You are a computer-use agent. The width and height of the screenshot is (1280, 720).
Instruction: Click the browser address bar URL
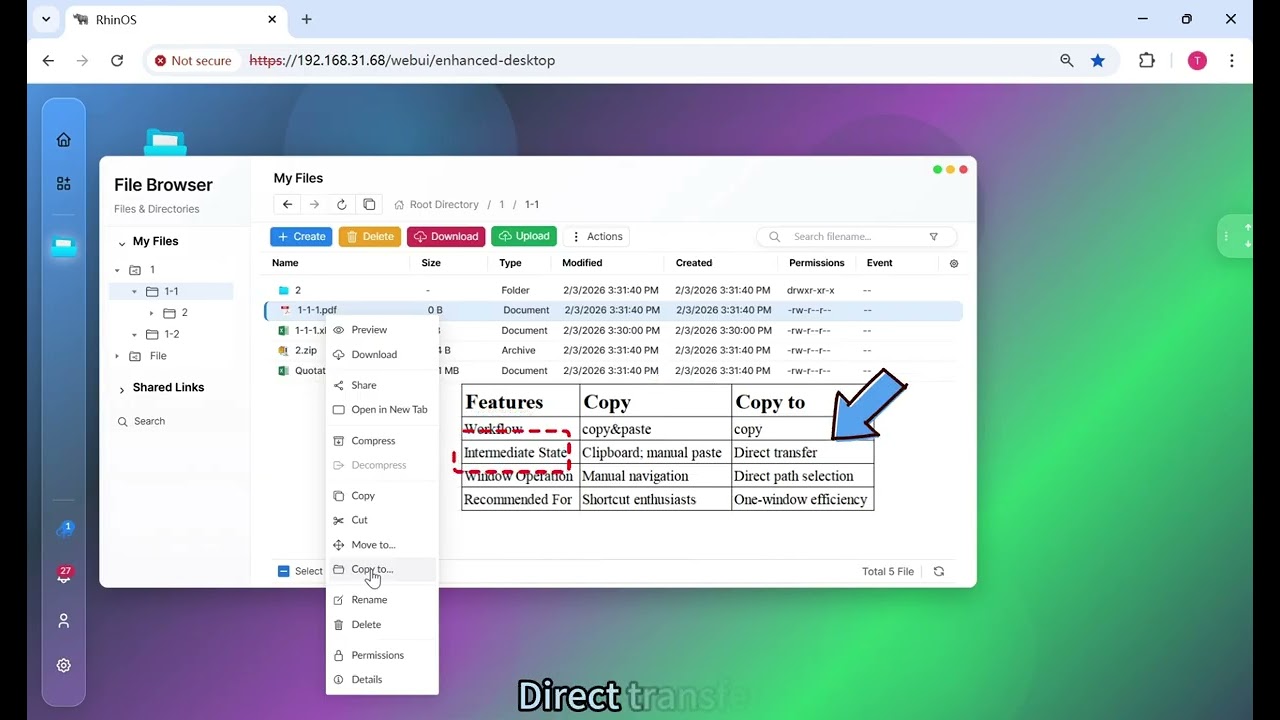(402, 60)
